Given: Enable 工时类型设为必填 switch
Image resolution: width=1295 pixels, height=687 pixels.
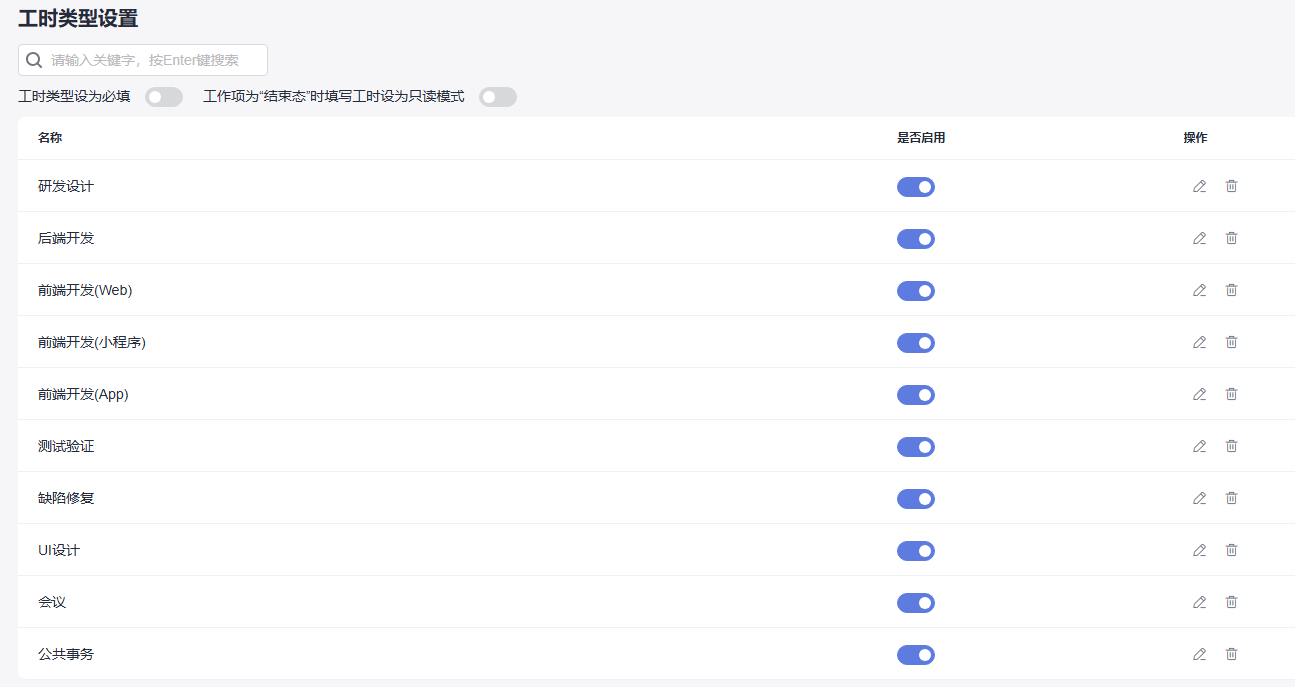Looking at the screenshot, I should coord(164,97).
